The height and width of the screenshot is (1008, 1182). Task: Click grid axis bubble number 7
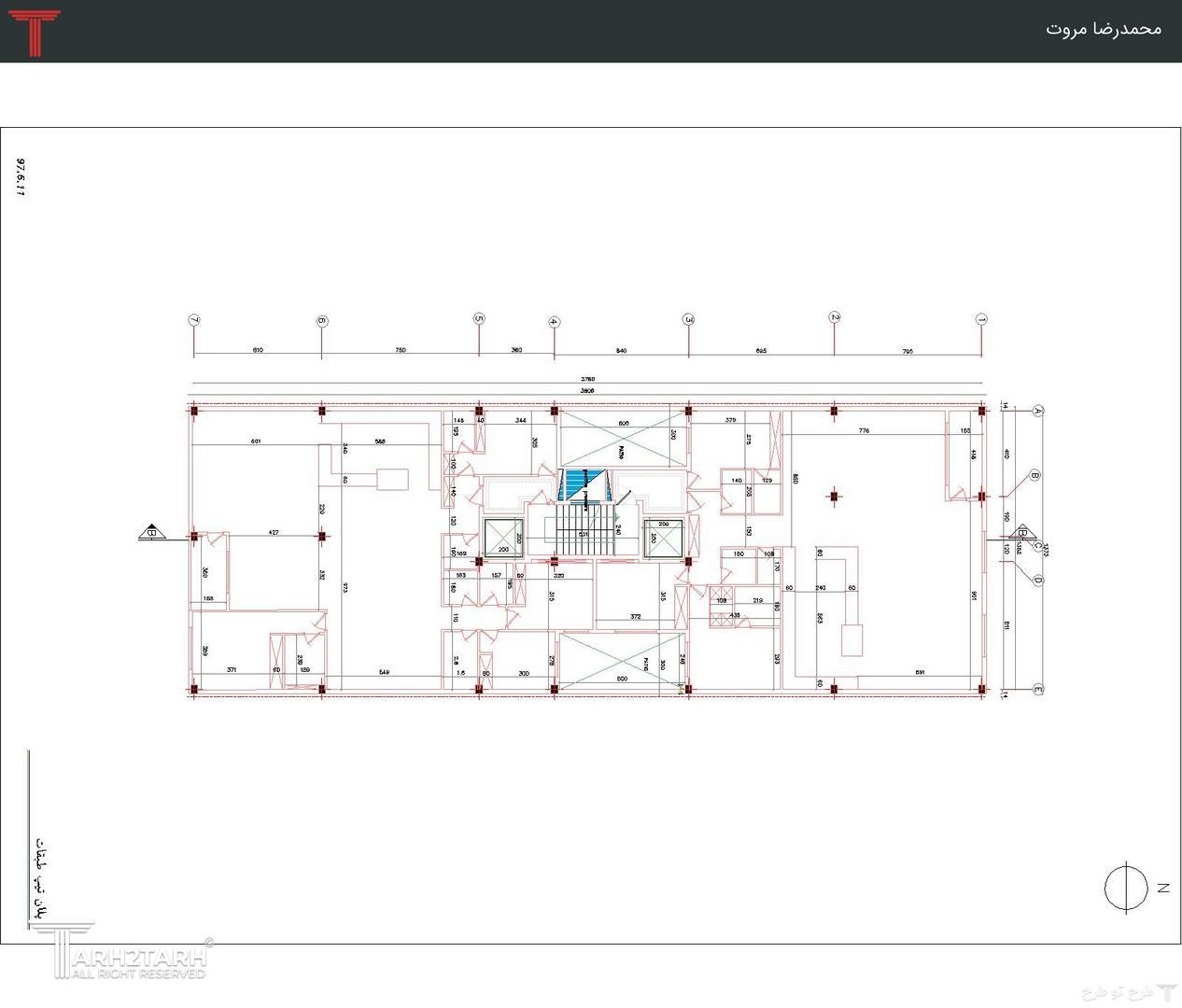pos(194,320)
